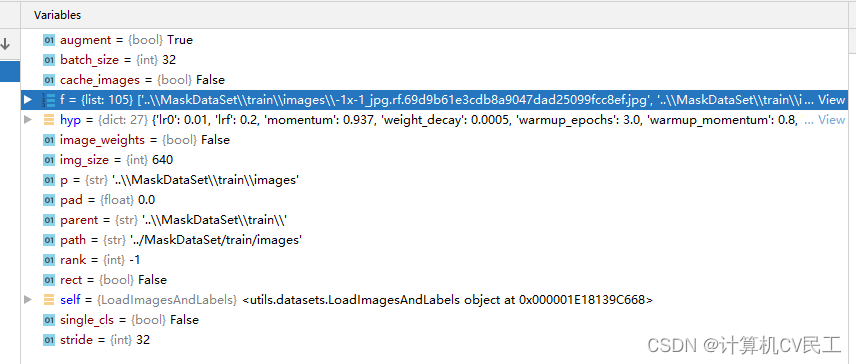Open View link for f list
The width and height of the screenshot is (856, 364).
coord(832,100)
